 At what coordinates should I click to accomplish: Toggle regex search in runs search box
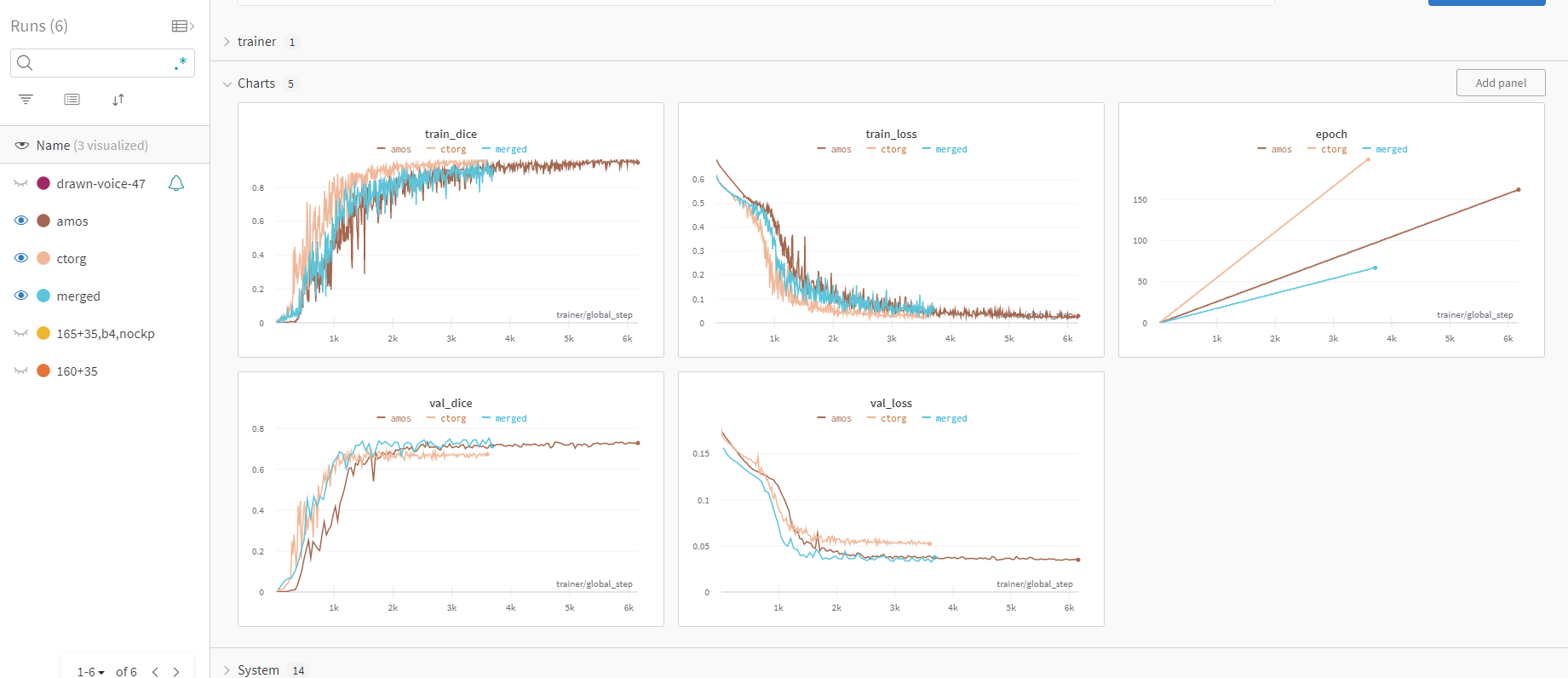tap(181, 63)
